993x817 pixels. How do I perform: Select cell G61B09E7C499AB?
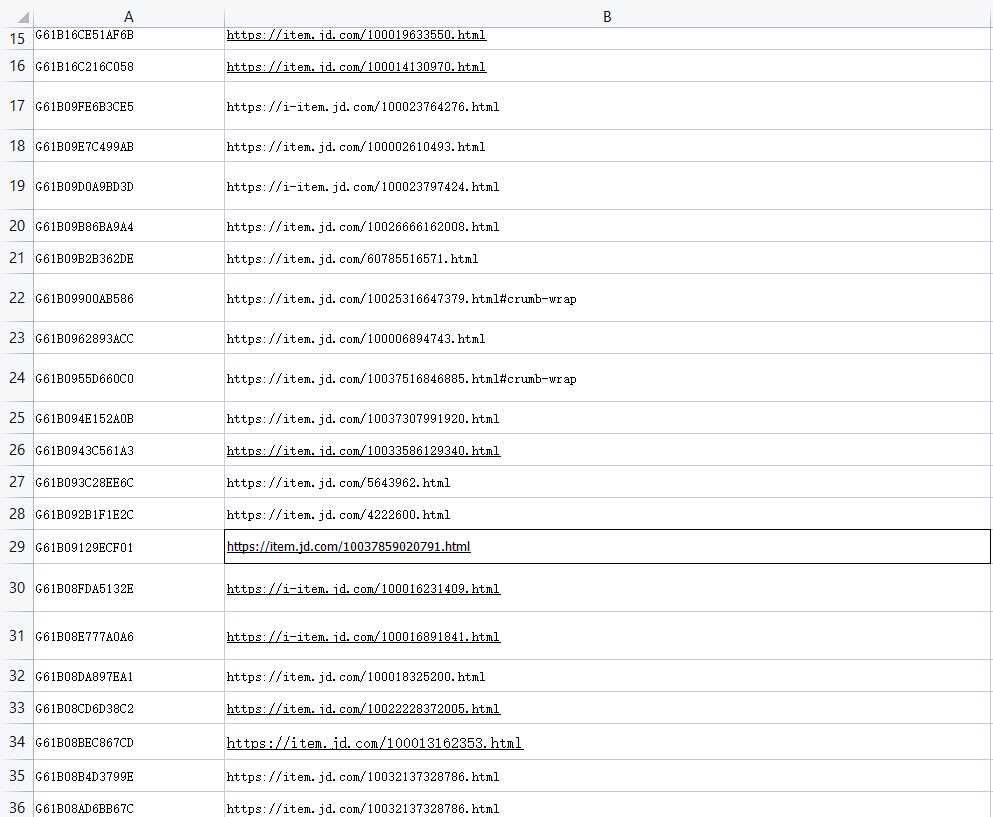[129, 146]
